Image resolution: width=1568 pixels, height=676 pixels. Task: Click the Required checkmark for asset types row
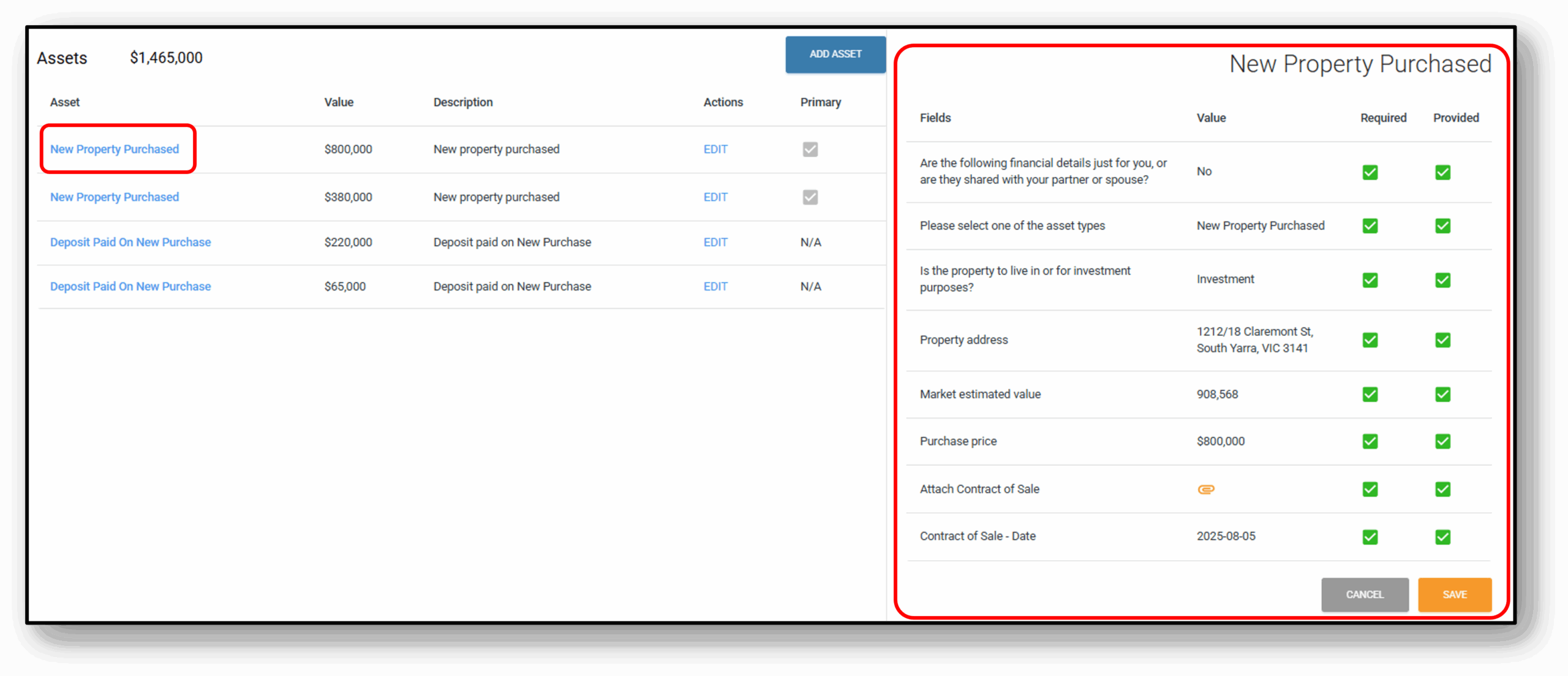click(1370, 226)
